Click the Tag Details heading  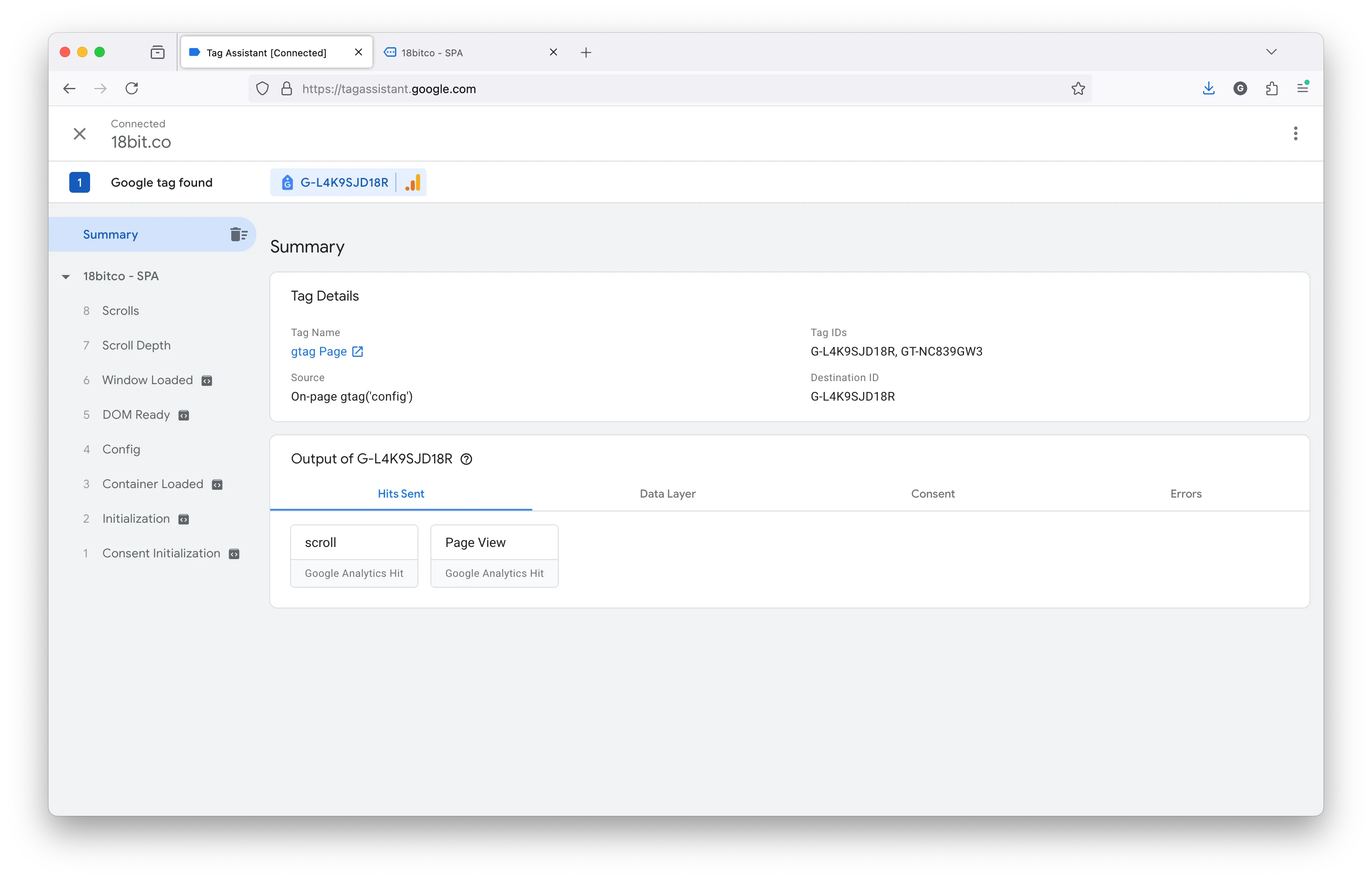point(324,296)
